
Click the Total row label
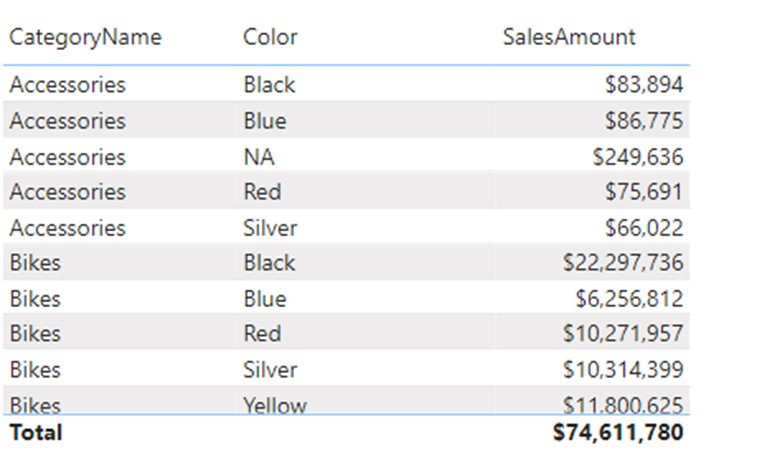coord(36,433)
